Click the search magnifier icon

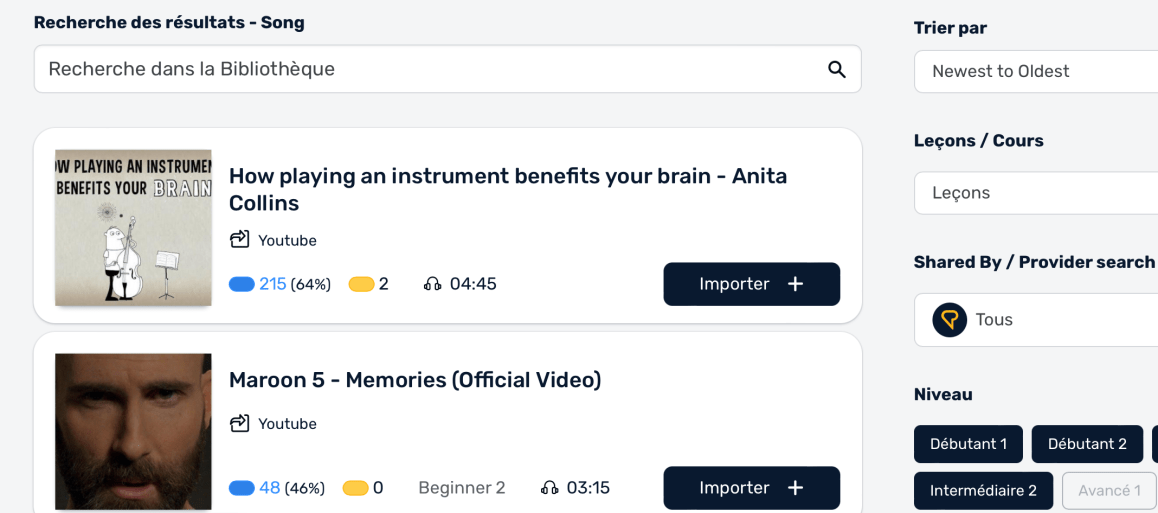click(837, 69)
